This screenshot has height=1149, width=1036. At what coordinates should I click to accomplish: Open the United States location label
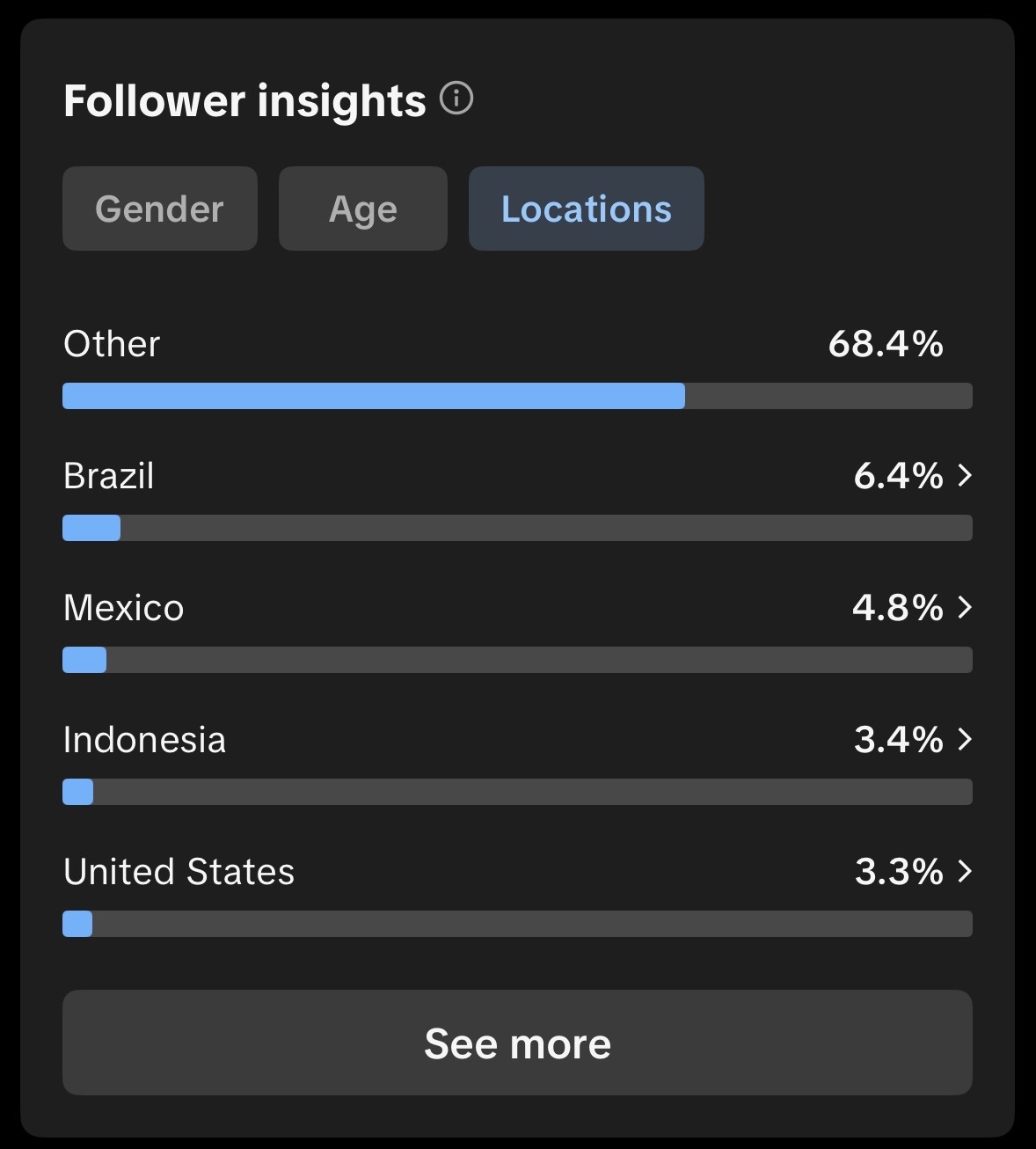click(x=179, y=872)
